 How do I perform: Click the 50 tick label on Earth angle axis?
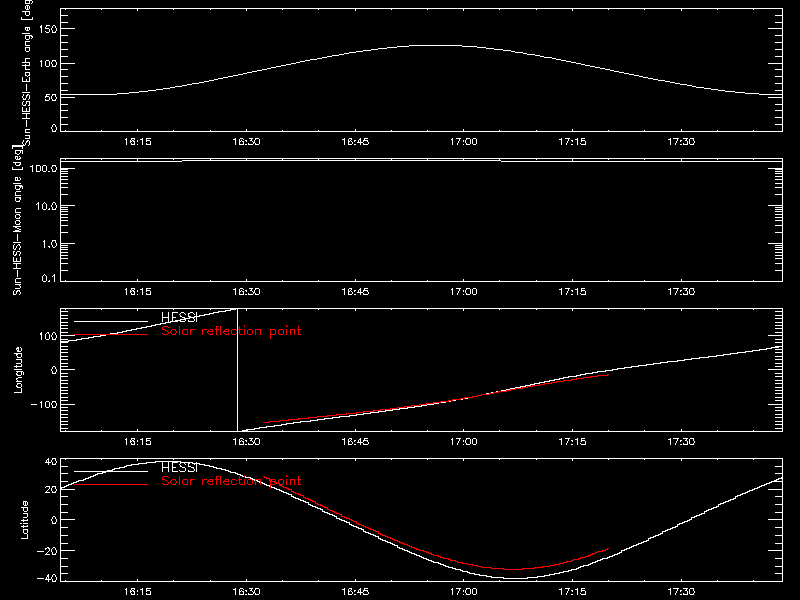point(51,97)
